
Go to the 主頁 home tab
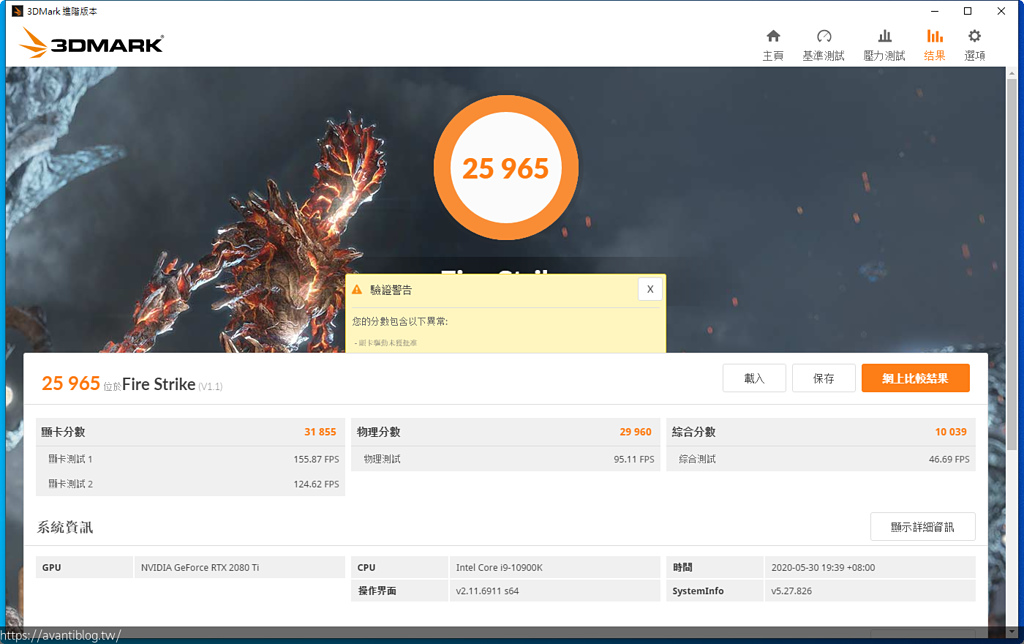pyautogui.click(x=773, y=45)
